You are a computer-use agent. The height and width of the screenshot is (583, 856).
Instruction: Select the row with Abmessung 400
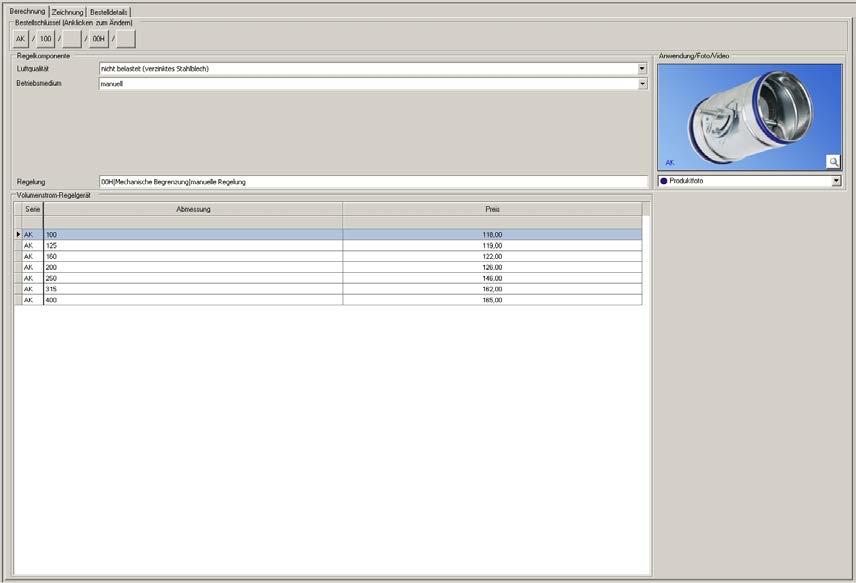tap(328, 300)
